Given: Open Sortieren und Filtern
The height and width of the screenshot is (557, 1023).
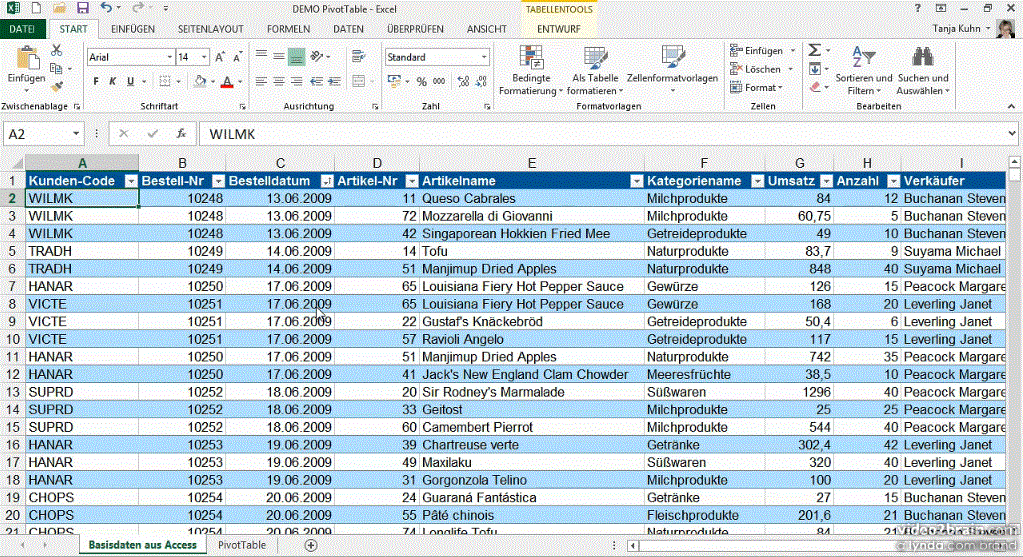Looking at the screenshot, I should click(x=864, y=70).
